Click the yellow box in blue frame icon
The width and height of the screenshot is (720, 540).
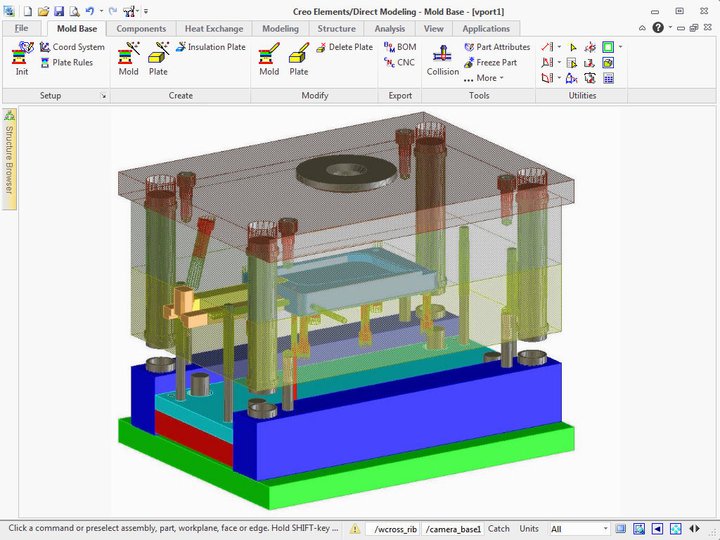(x=608, y=62)
